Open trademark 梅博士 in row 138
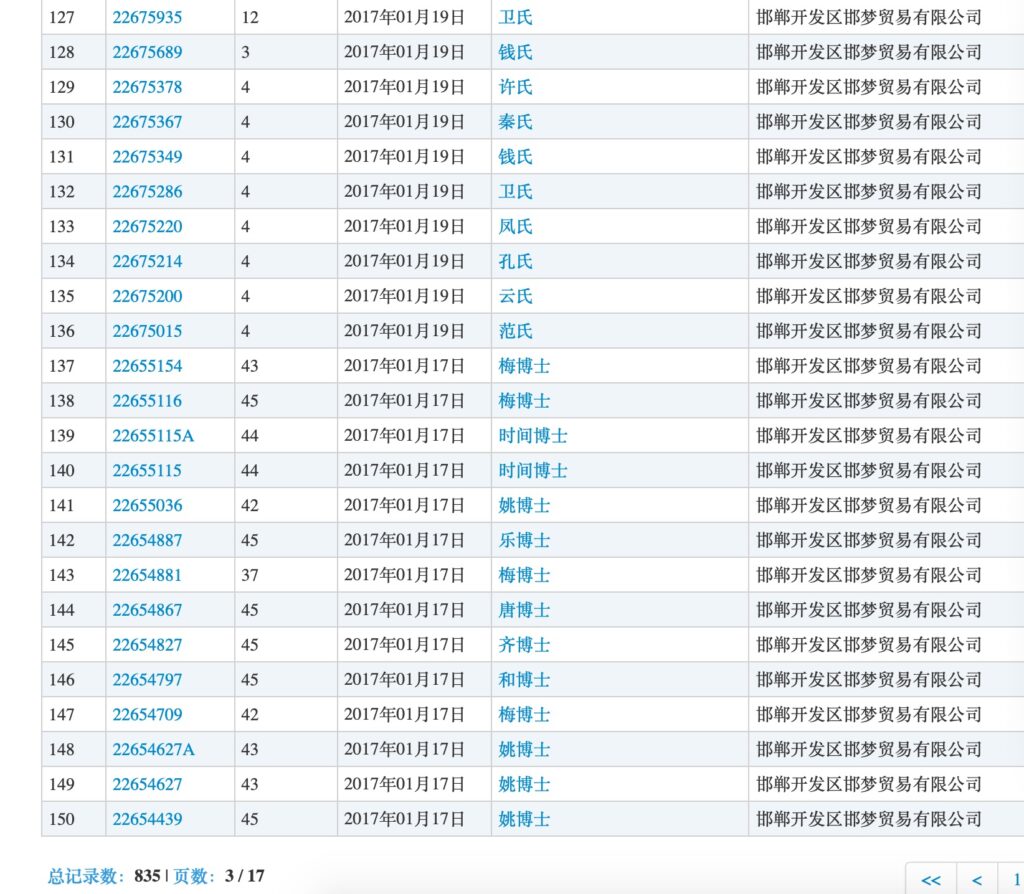 tap(524, 401)
